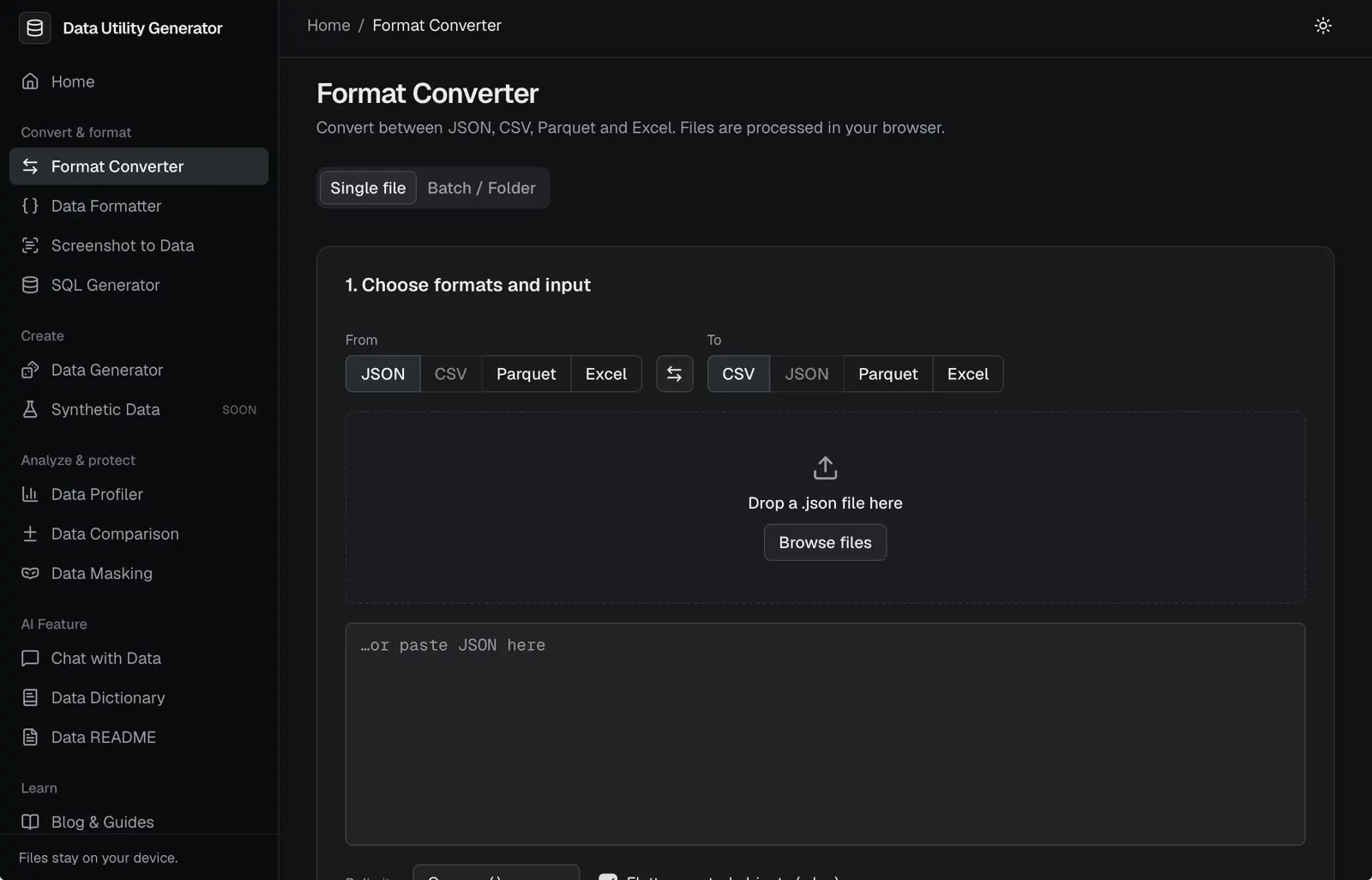This screenshot has width=1372, height=880.
Task: Open Blog & Guides via its open-book icon
Action: point(30,822)
